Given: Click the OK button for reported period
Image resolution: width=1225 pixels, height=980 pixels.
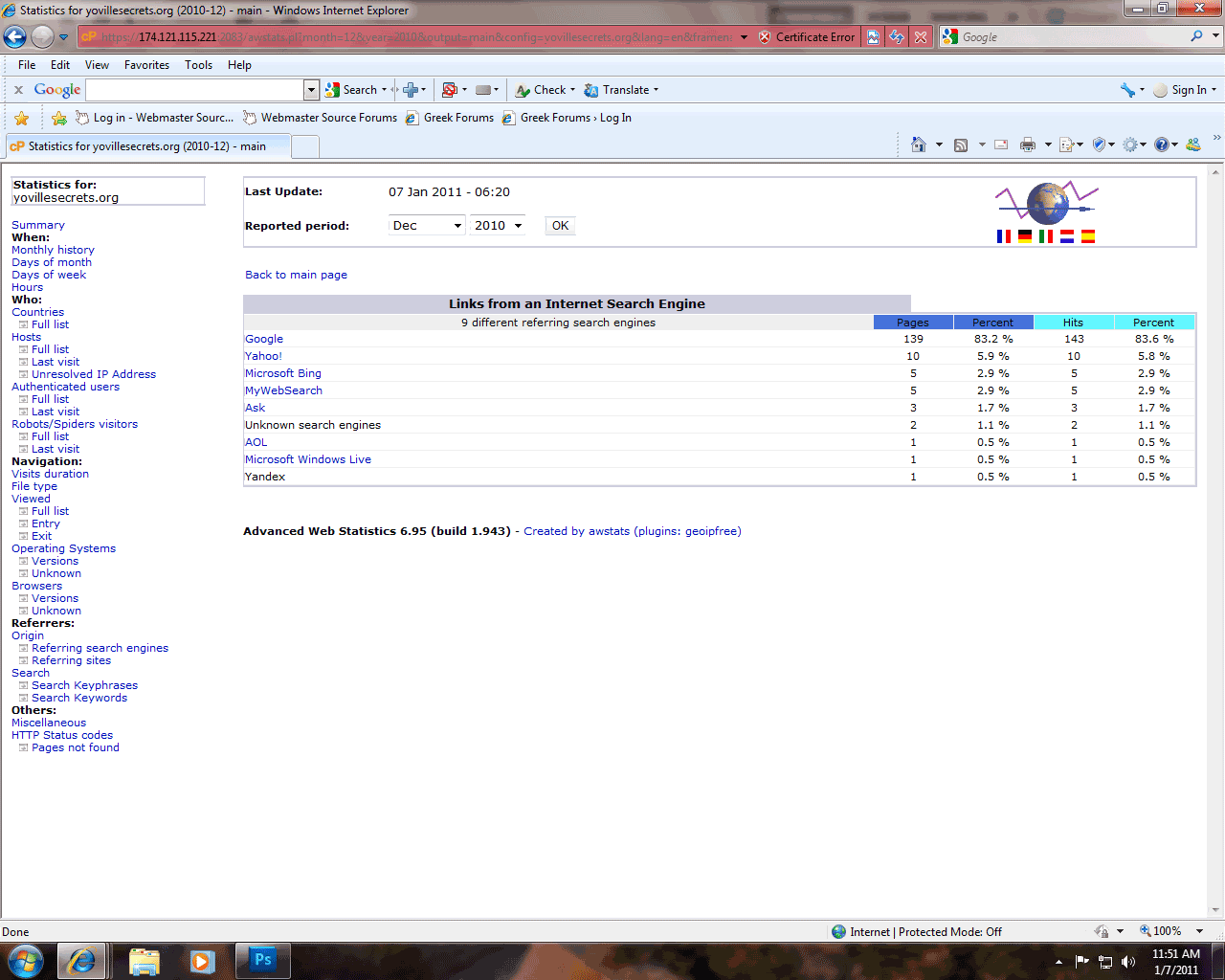Looking at the screenshot, I should pos(560,226).
